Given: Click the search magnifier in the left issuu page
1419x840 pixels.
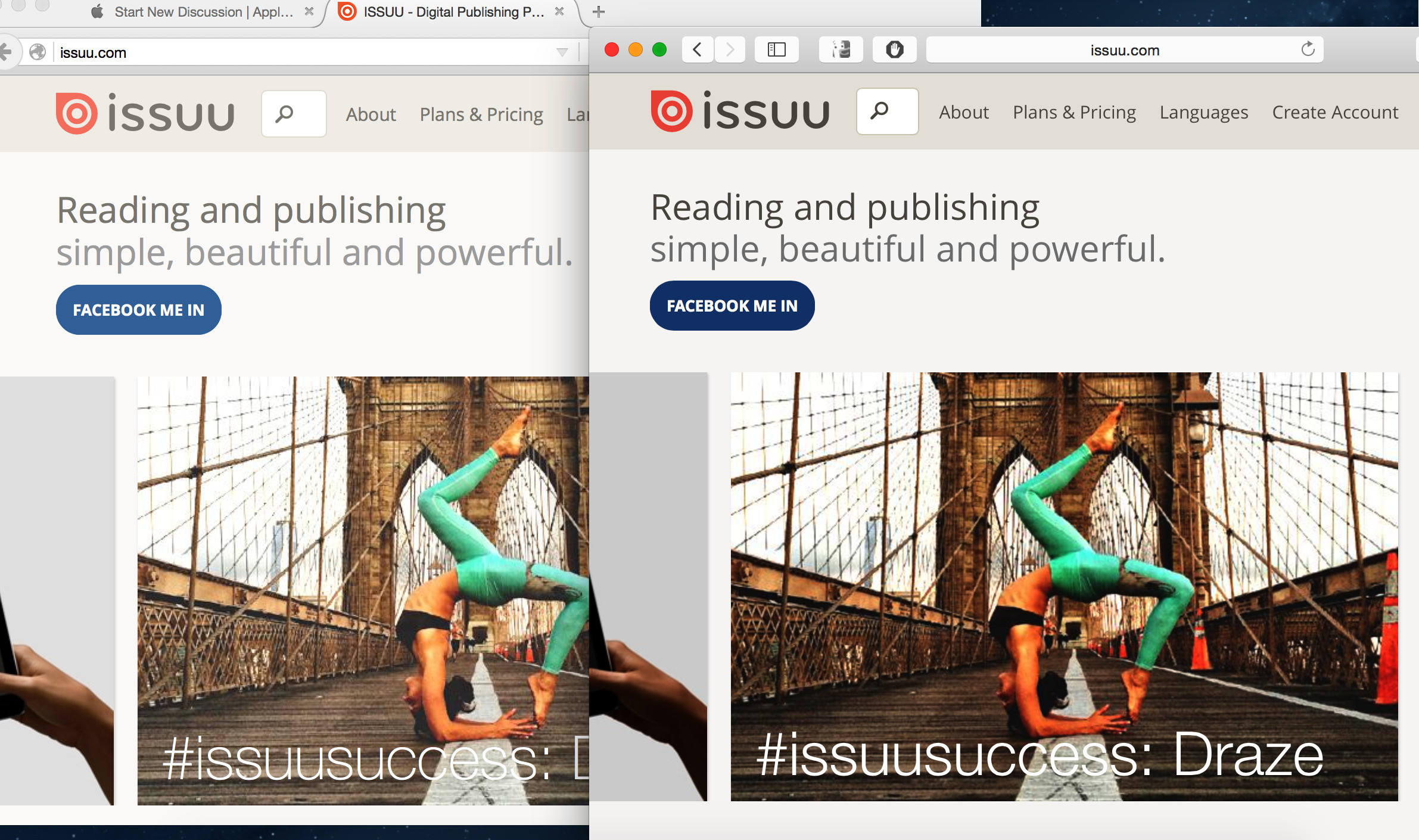Looking at the screenshot, I should coord(285,114).
